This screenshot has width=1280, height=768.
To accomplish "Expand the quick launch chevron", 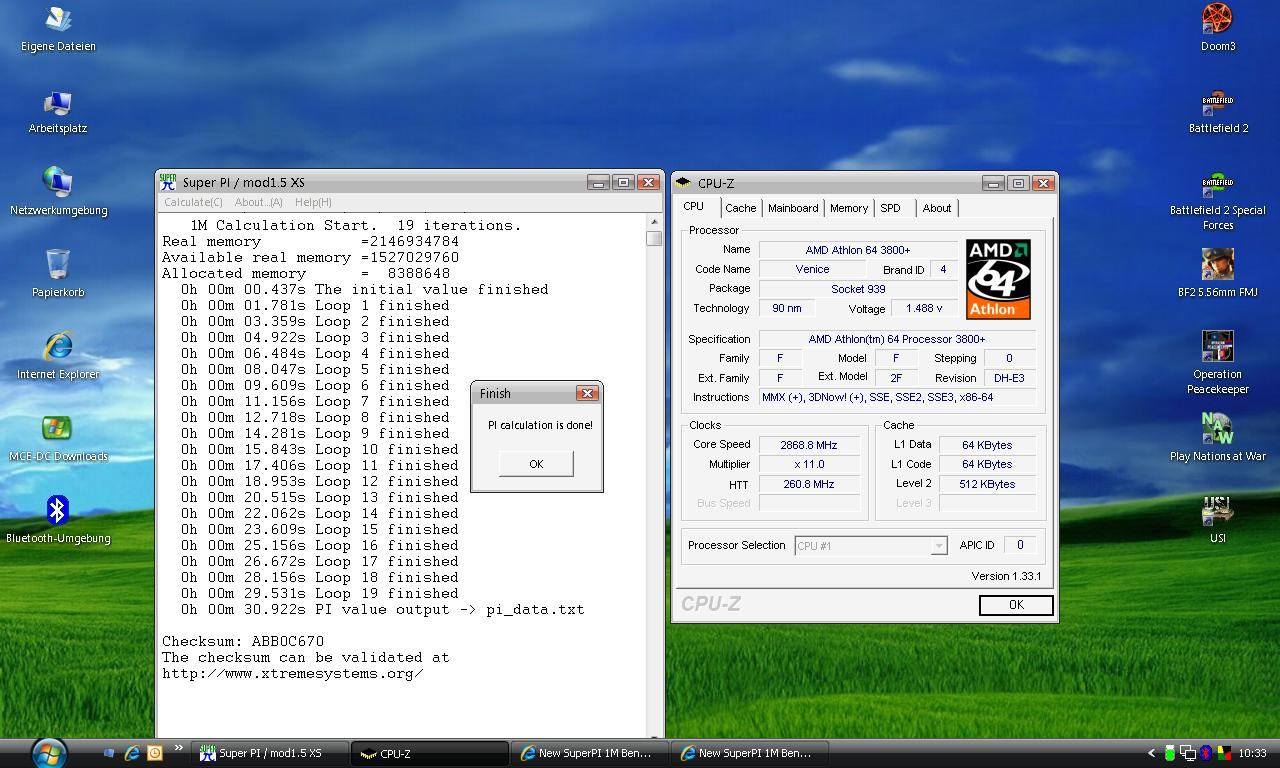I will coord(178,748).
